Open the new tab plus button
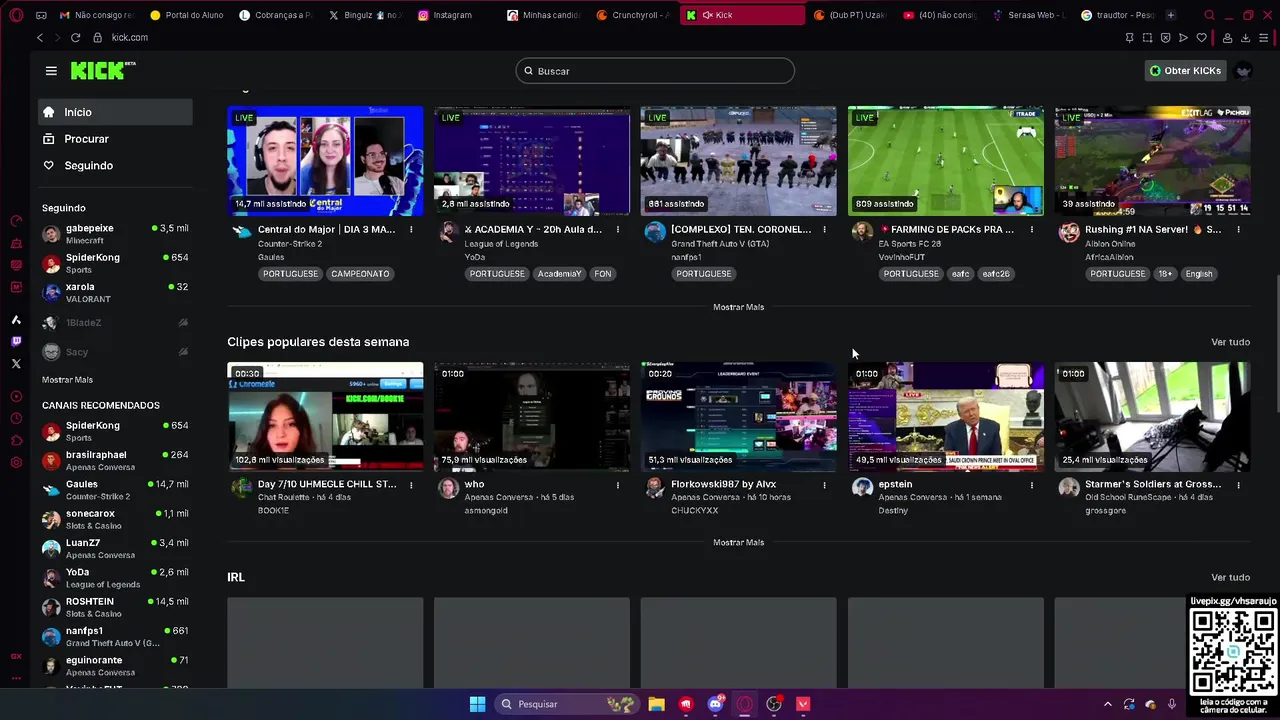 coord(1170,15)
